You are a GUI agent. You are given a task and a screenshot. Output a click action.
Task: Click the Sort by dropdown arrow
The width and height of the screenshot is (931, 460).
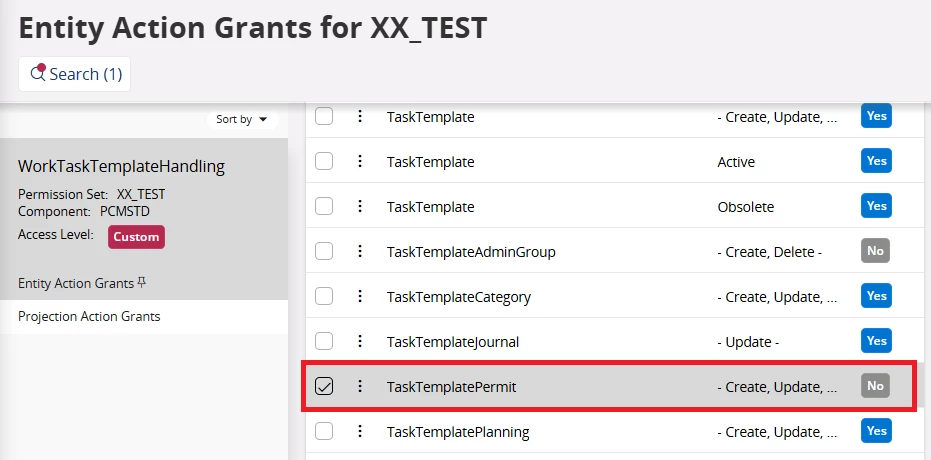tap(264, 119)
